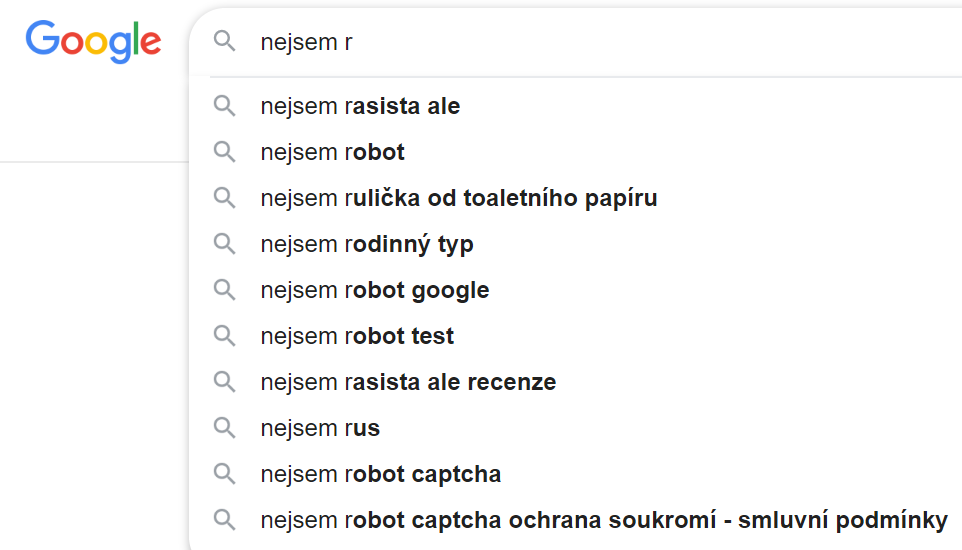This screenshot has height=550, width=962.
Task: Pick "nejsem rulička od toaletního papíru" suggestion
Action: coord(458,198)
